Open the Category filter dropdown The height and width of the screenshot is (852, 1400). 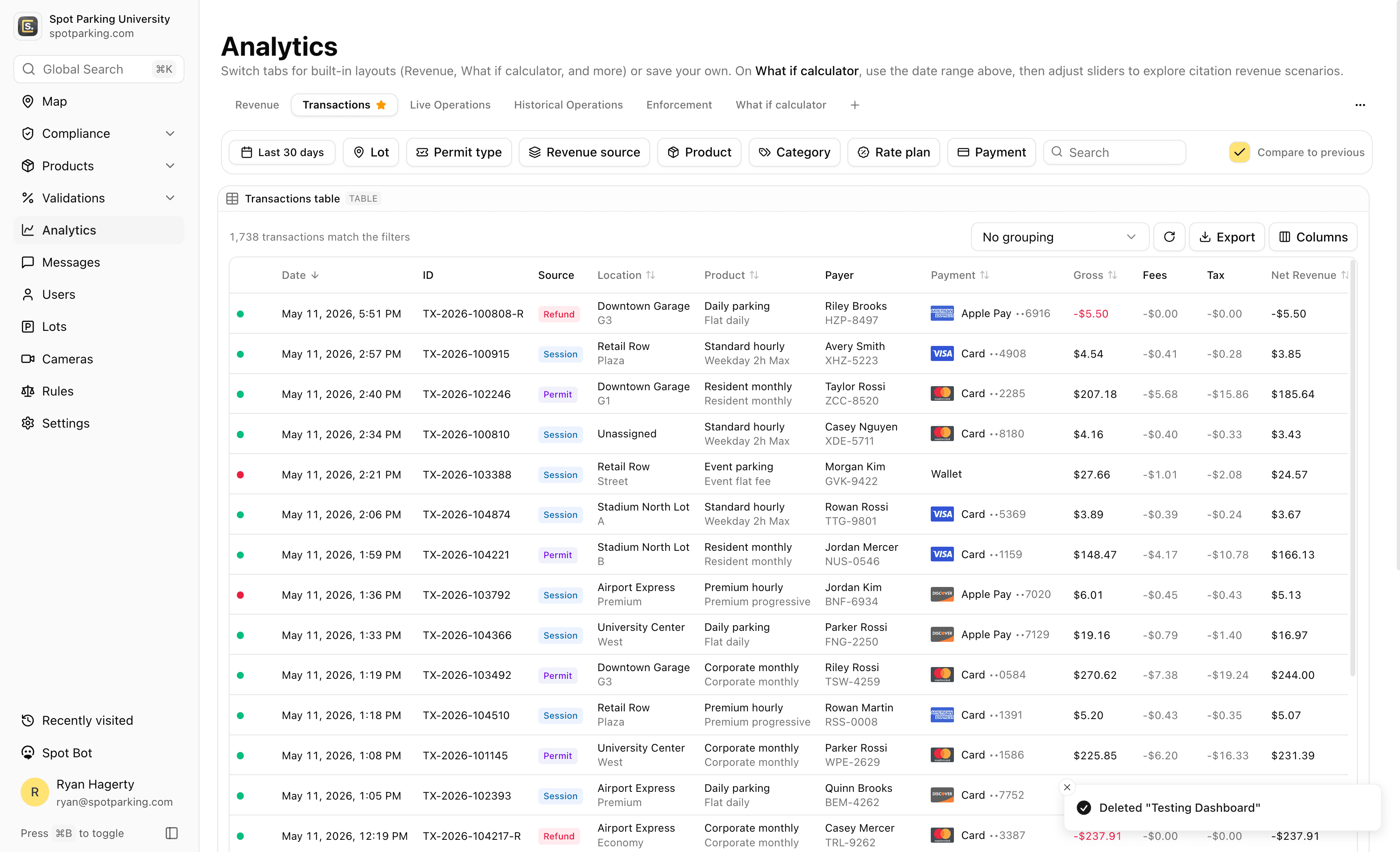coord(794,152)
